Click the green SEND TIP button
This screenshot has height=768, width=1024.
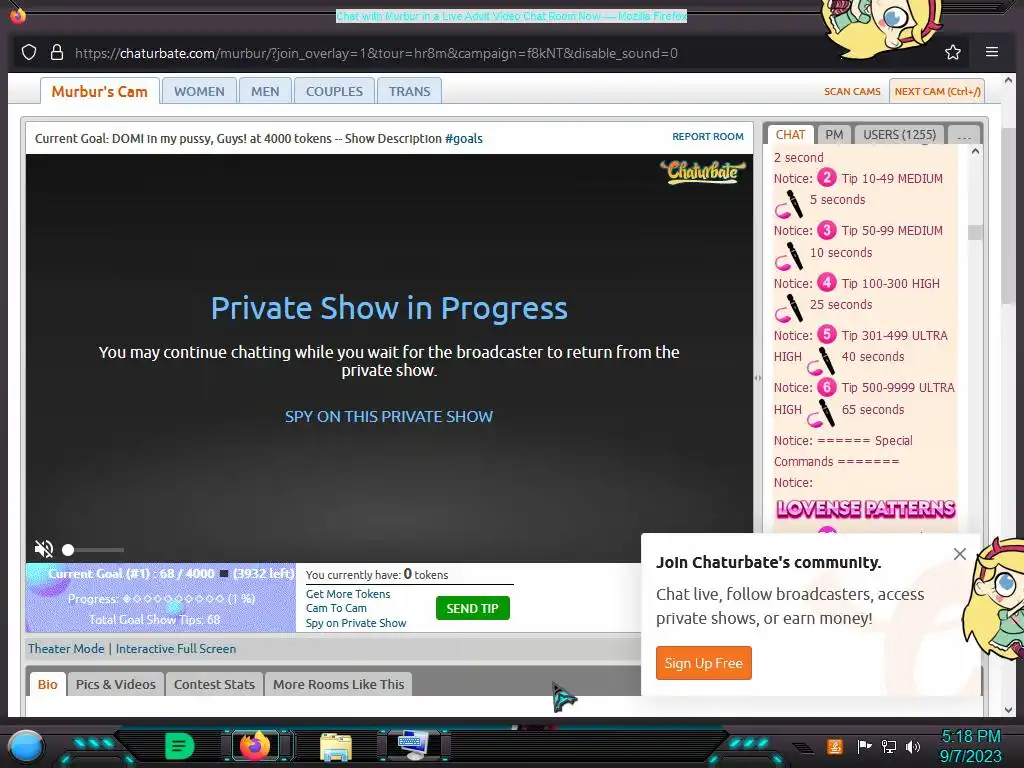coord(472,608)
